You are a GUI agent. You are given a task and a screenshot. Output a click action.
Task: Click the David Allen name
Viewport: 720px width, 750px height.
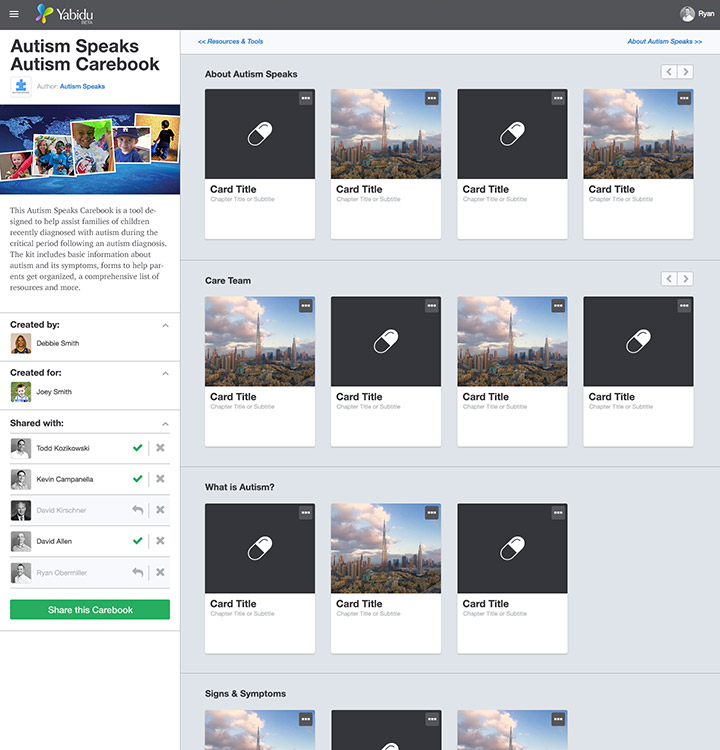[54, 541]
